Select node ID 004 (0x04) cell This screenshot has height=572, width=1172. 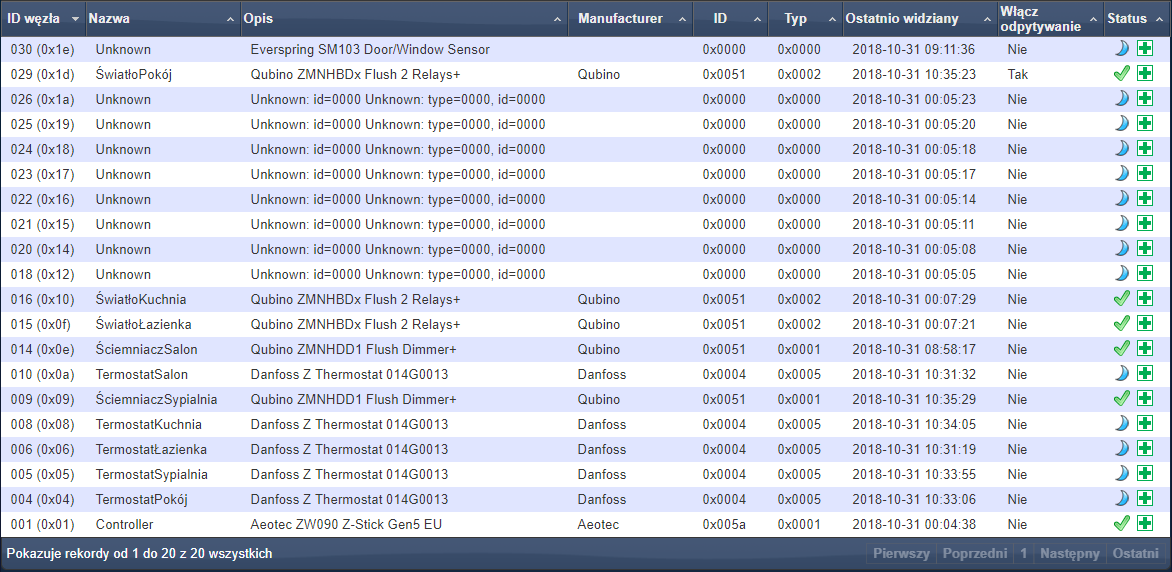(x=43, y=499)
